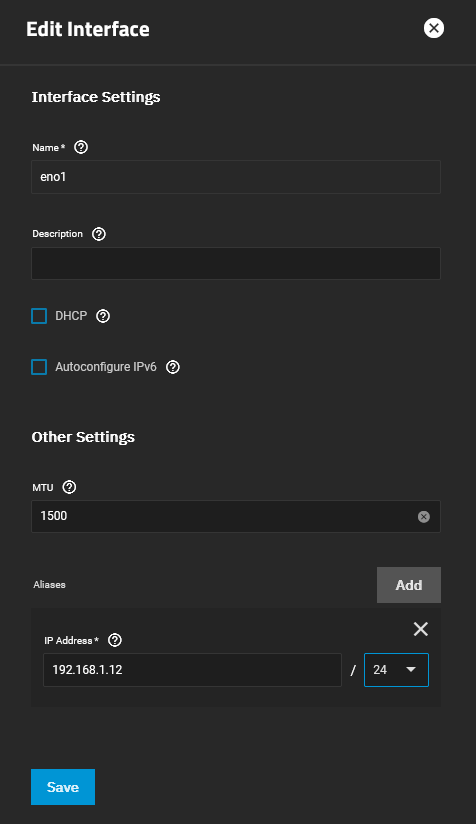Enable the DHCP checkbox
Screen dimensions: 476x824
pyautogui.click(x=39, y=316)
